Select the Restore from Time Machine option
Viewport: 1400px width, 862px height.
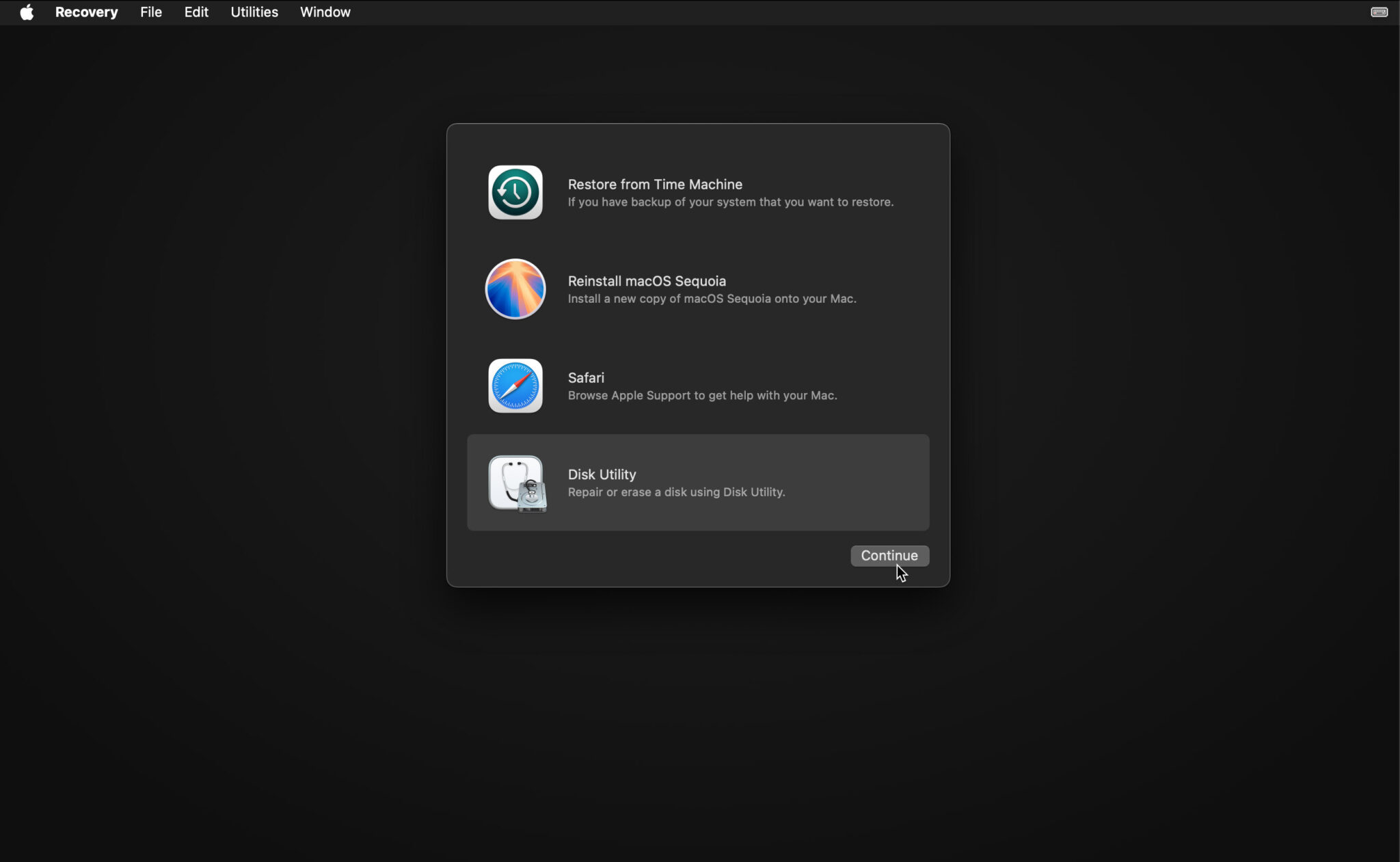[654, 184]
